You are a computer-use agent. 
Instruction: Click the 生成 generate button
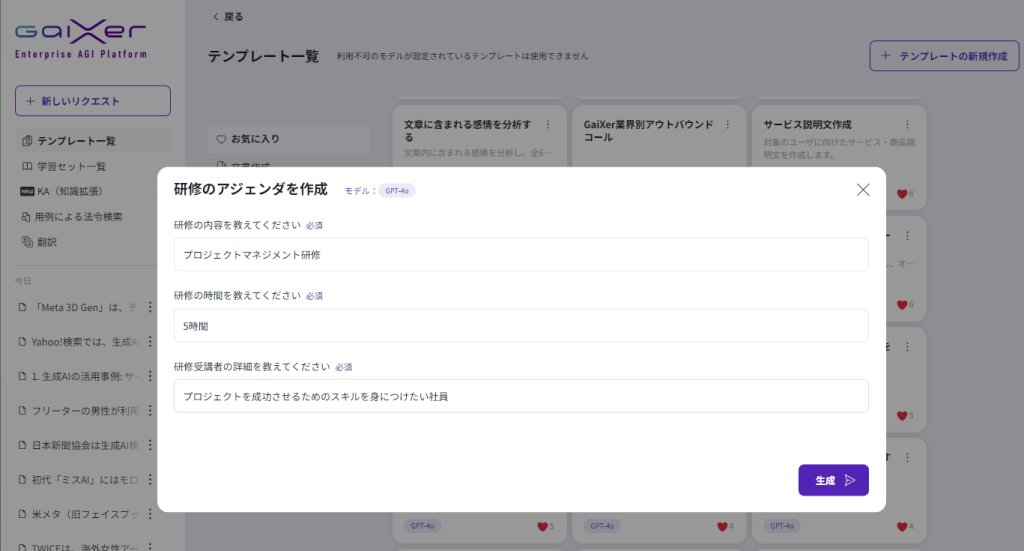coord(833,480)
